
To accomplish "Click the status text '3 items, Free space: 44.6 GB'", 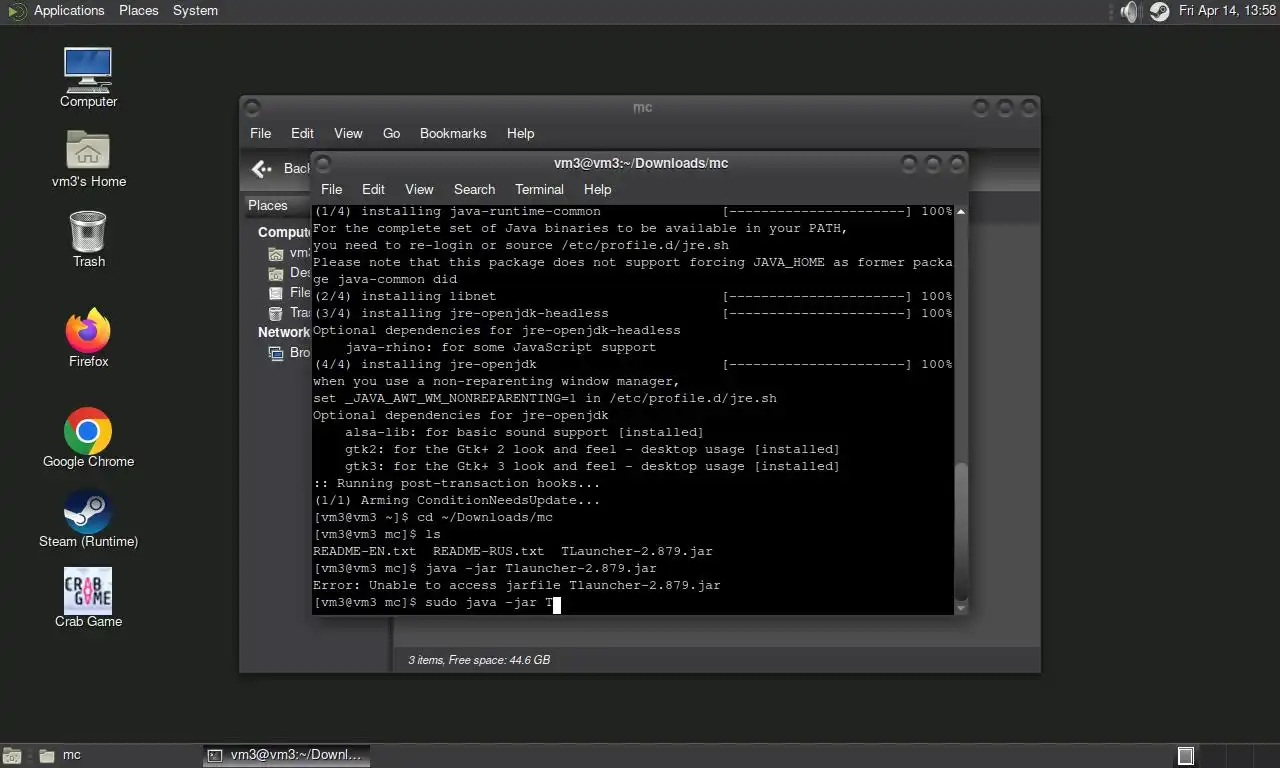I will click(479, 660).
